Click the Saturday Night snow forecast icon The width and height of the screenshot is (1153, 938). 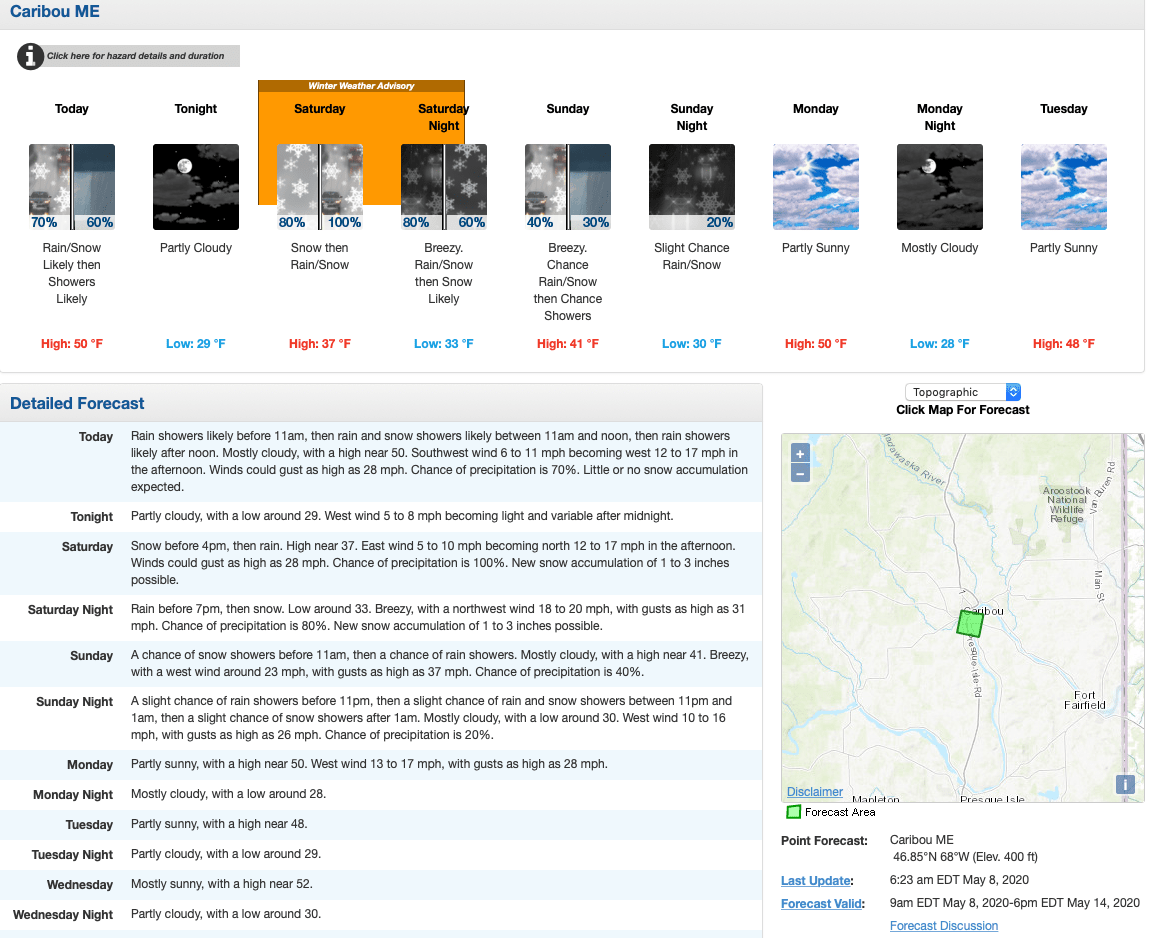pos(443,187)
